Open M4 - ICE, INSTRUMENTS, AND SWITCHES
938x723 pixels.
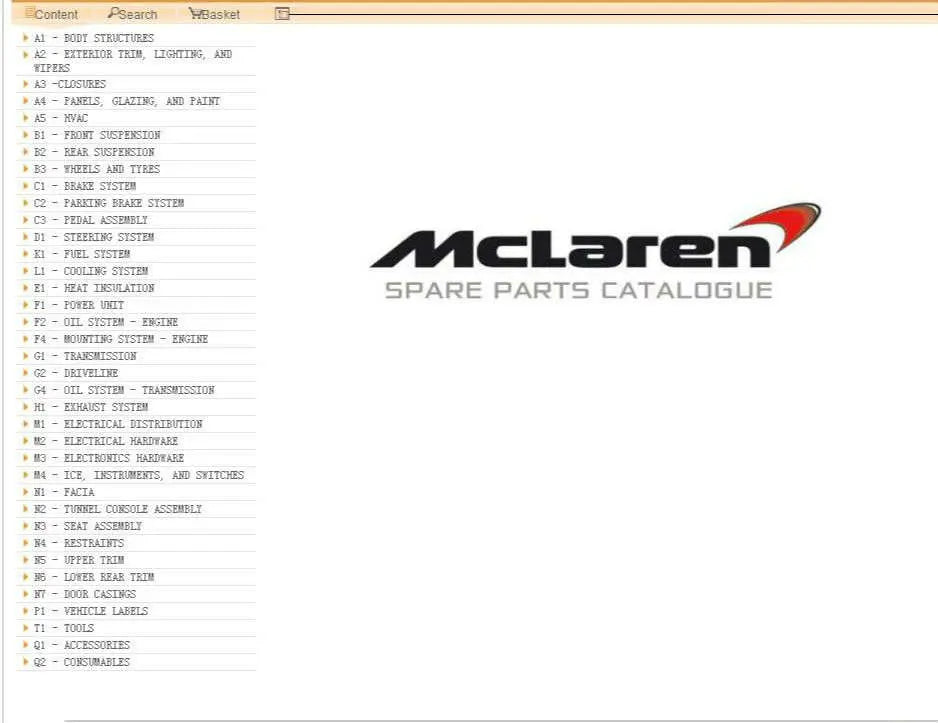tap(135, 474)
